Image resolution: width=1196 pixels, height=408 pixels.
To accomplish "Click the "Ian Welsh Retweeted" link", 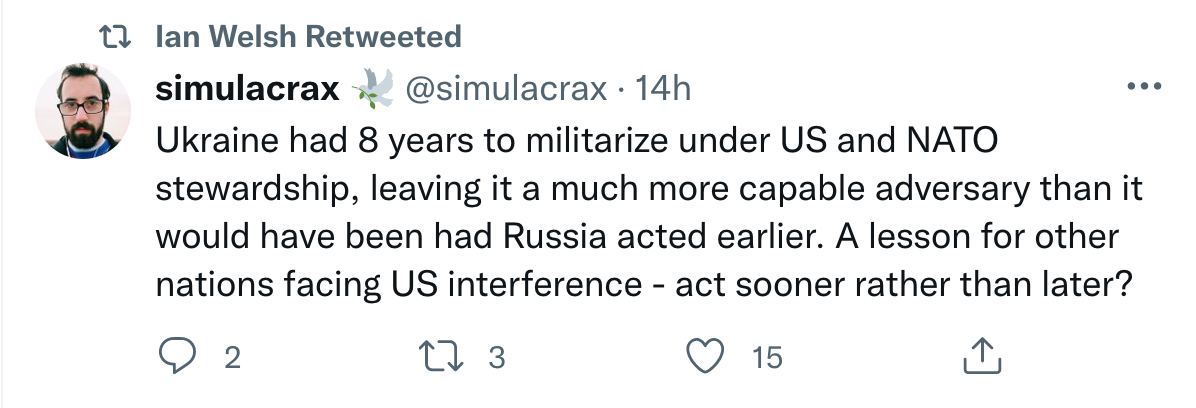I will [x=309, y=38].
